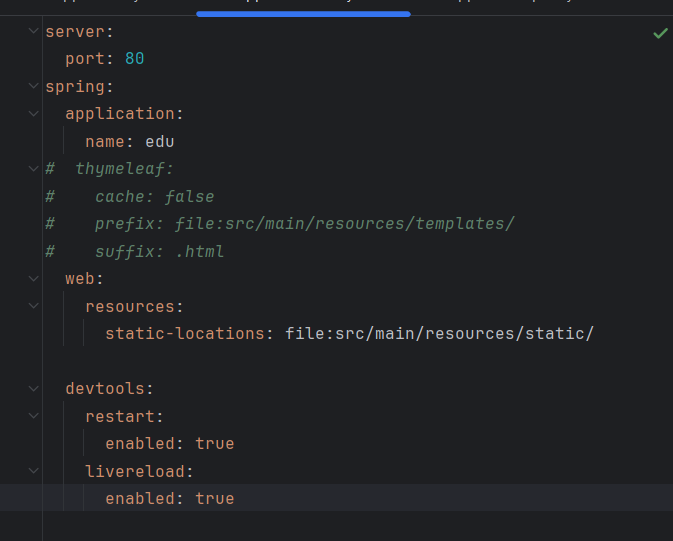Image resolution: width=673 pixels, height=541 pixels.
Task: Click the port value 80
Action: 135,59
